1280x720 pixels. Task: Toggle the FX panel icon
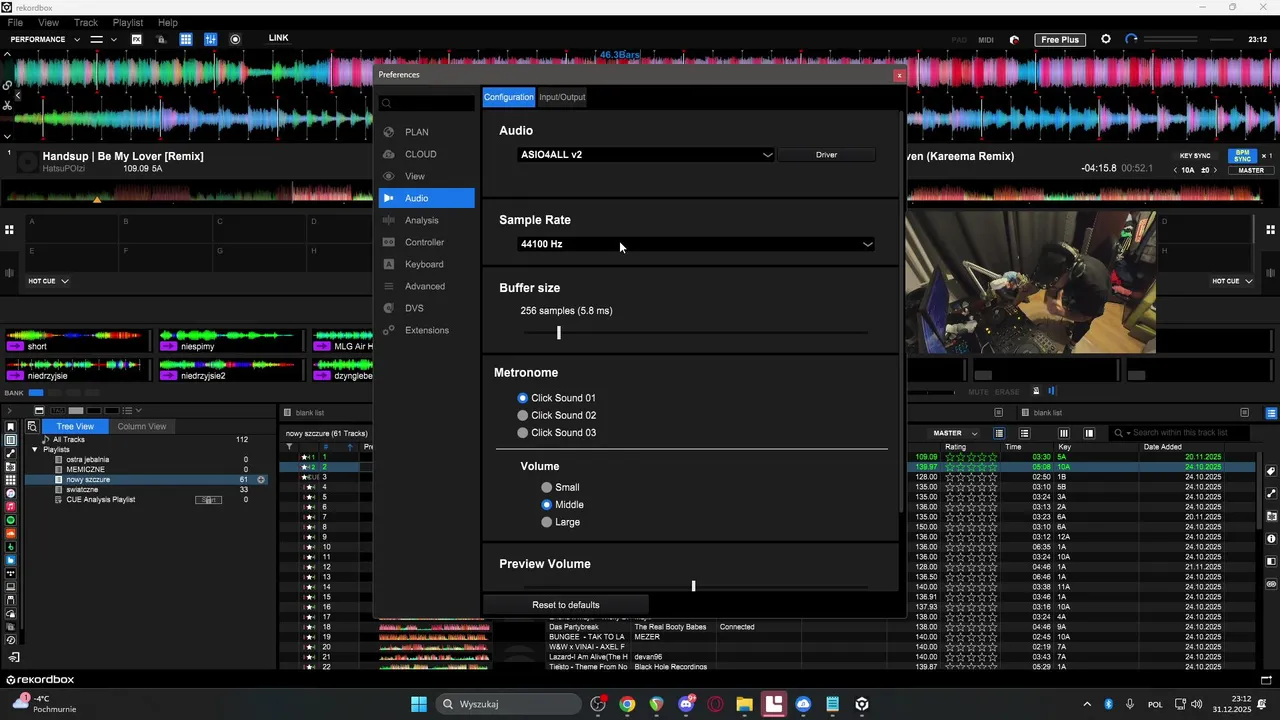click(136, 39)
